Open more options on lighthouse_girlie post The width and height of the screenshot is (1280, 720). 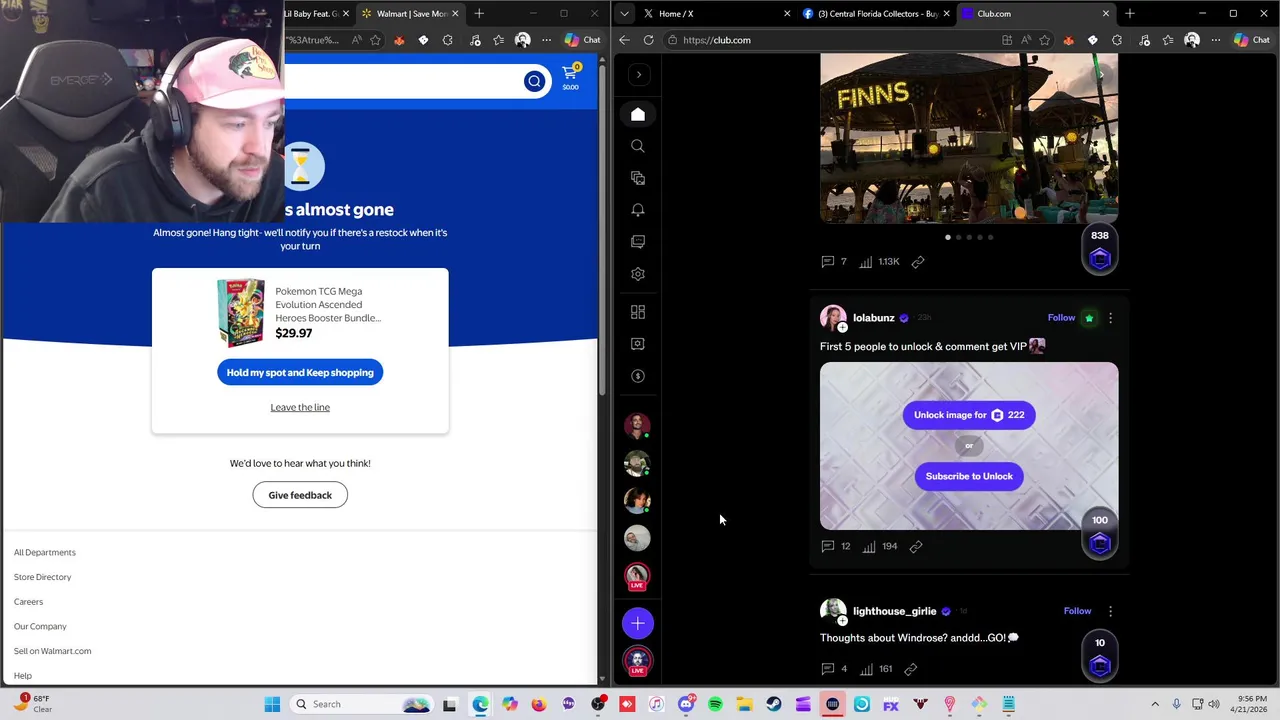(x=1110, y=611)
